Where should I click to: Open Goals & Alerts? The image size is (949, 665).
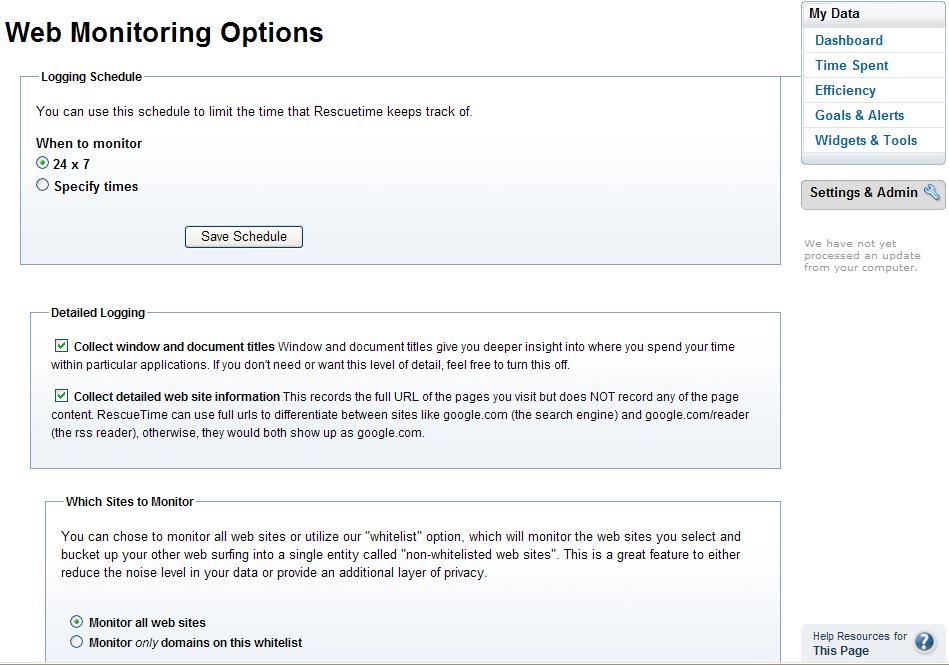pyautogui.click(x=859, y=115)
